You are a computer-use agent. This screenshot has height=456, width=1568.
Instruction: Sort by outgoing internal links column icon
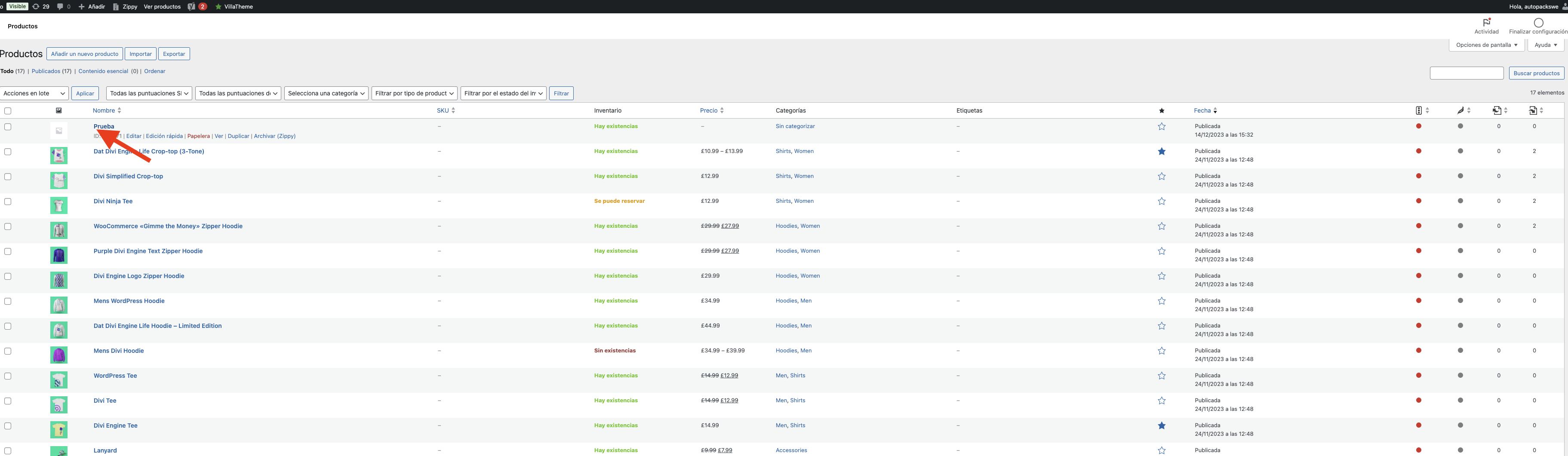click(x=1496, y=110)
